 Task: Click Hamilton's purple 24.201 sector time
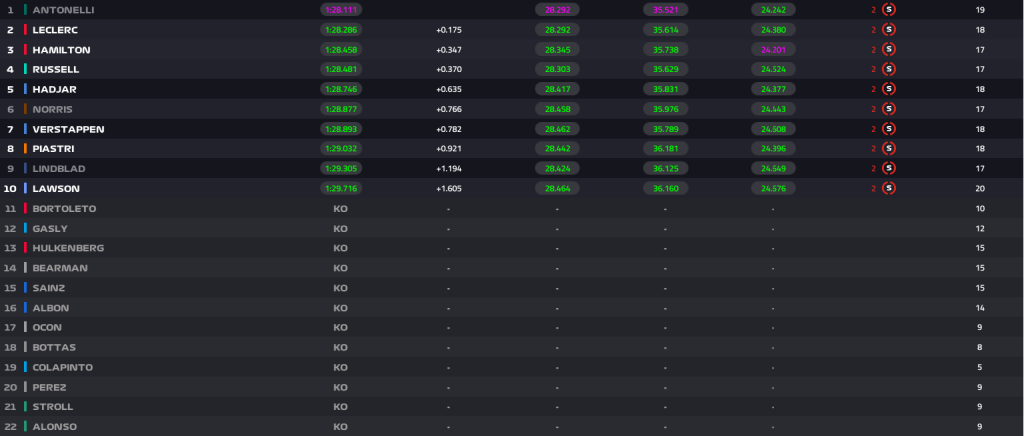click(x=773, y=50)
